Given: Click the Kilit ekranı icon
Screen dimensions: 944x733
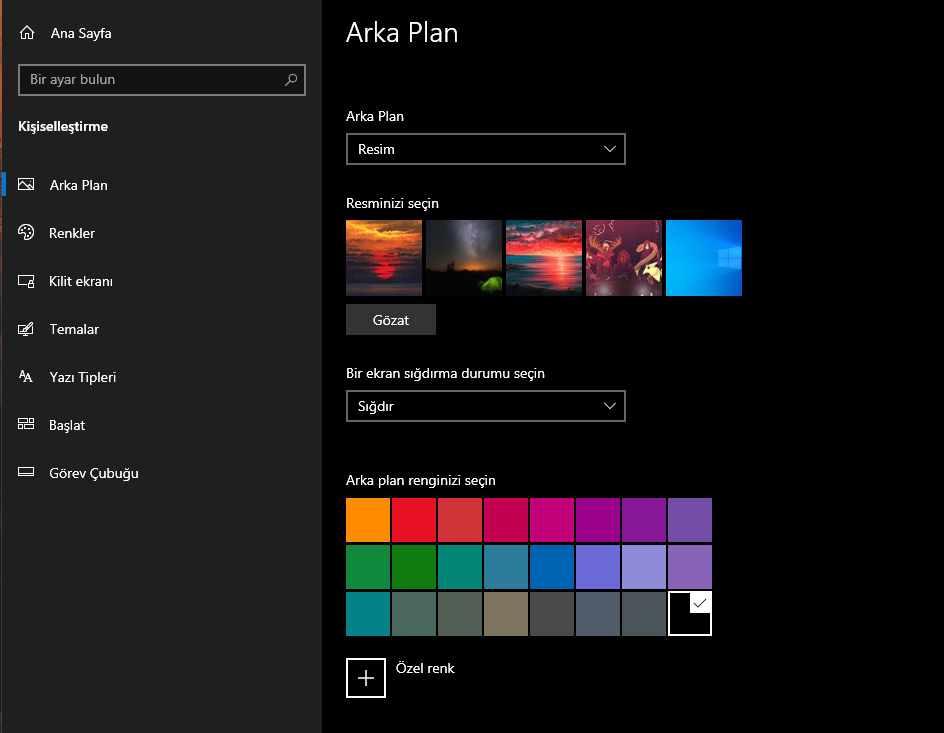Looking at the screenshot, I should [x=27, y=281].
